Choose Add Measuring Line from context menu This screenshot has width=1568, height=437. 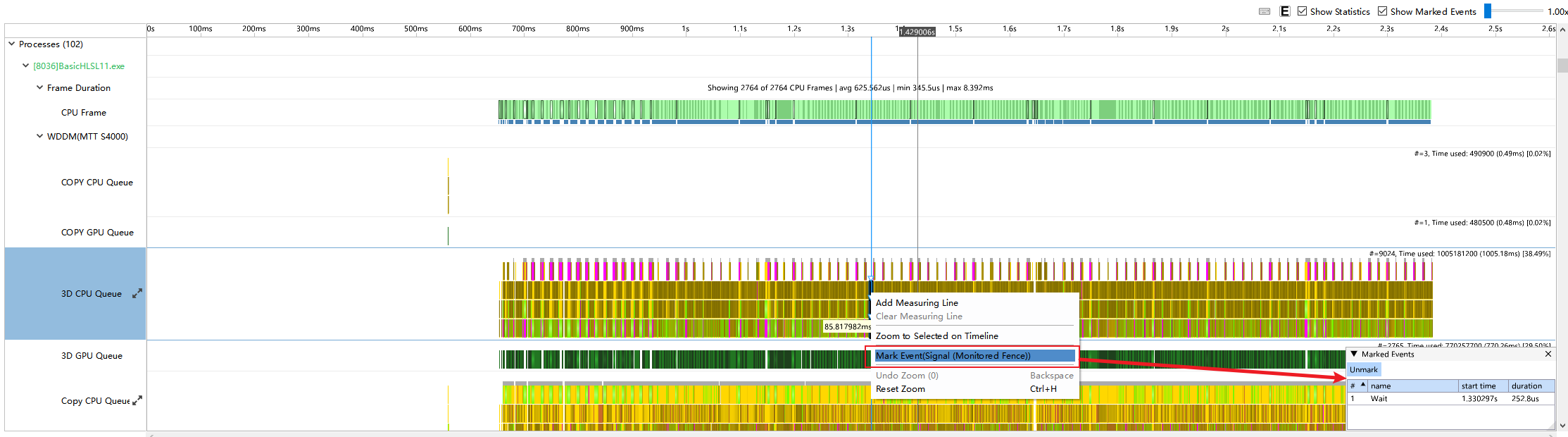point(917,303)
